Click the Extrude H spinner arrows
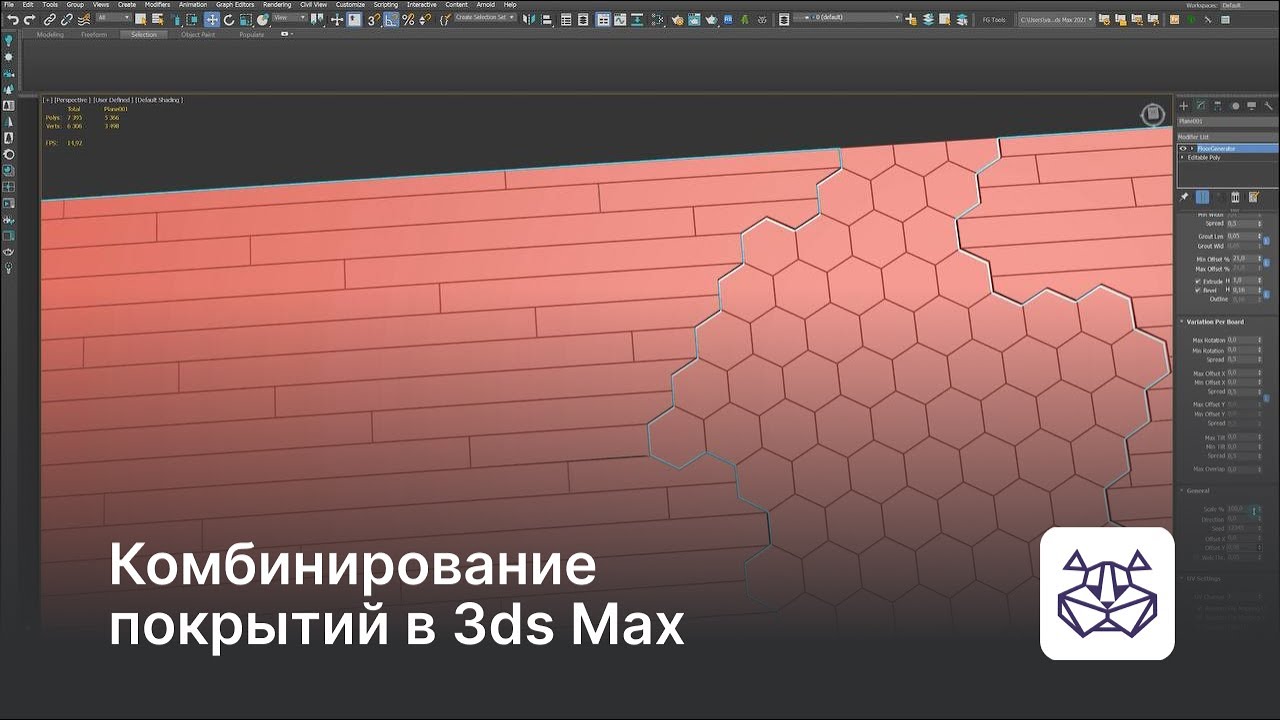Image resolution: width=1280 pixels, height=720 pixels. coord(1260,281)
